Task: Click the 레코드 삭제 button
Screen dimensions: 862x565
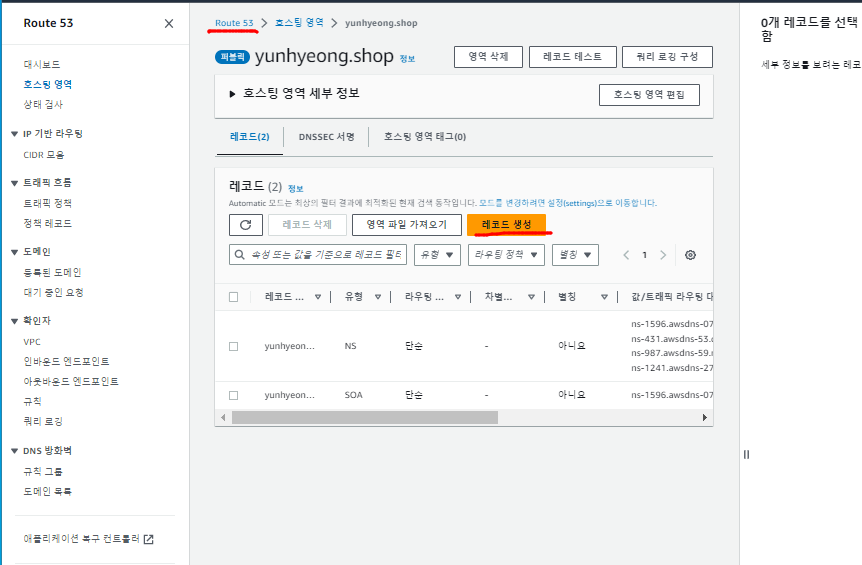Action: point(307,225)
